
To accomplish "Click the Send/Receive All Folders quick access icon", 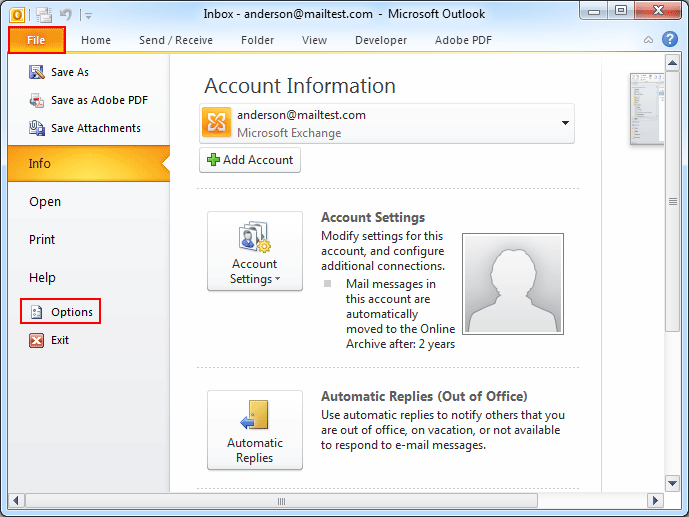I will coord(44,15).
